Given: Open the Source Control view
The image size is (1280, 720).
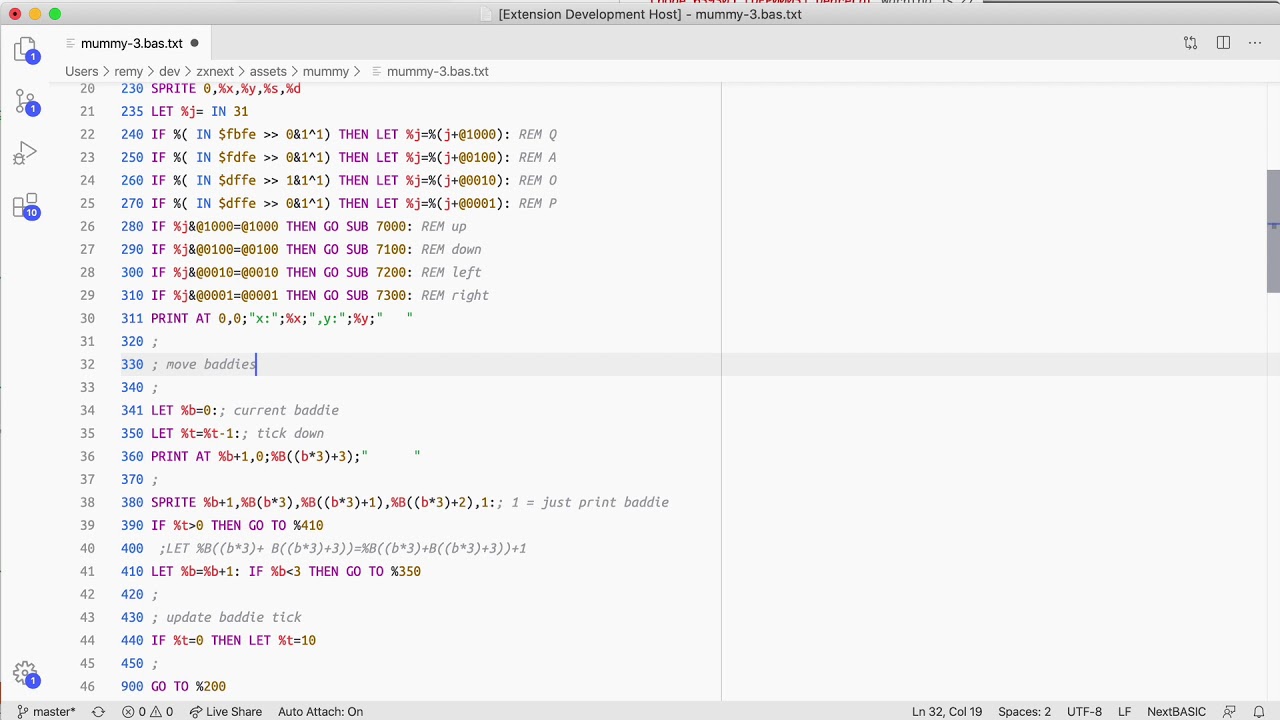Looking at the screenshot, I should 25,102.
